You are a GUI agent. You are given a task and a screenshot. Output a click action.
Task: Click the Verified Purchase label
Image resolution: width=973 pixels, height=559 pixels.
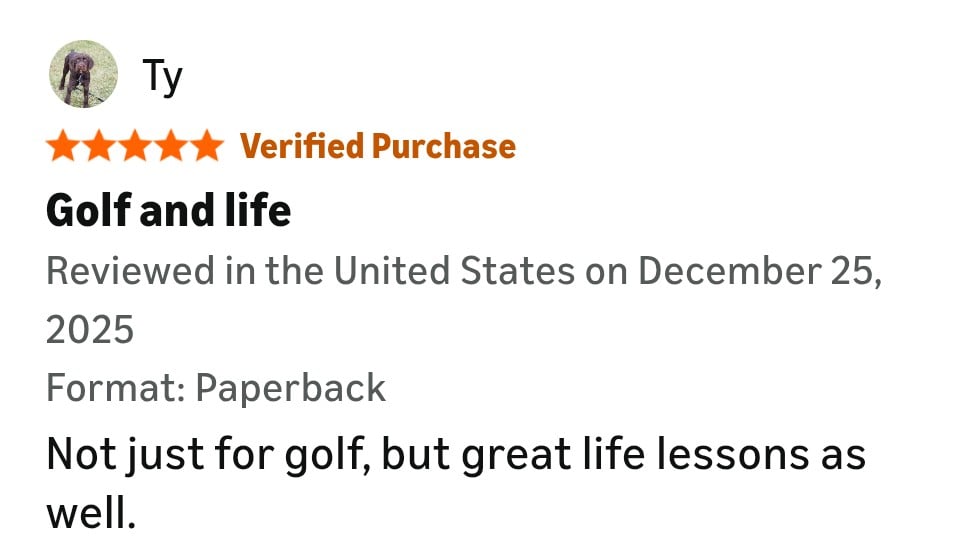pyautogui.click(x=378, y=147)
